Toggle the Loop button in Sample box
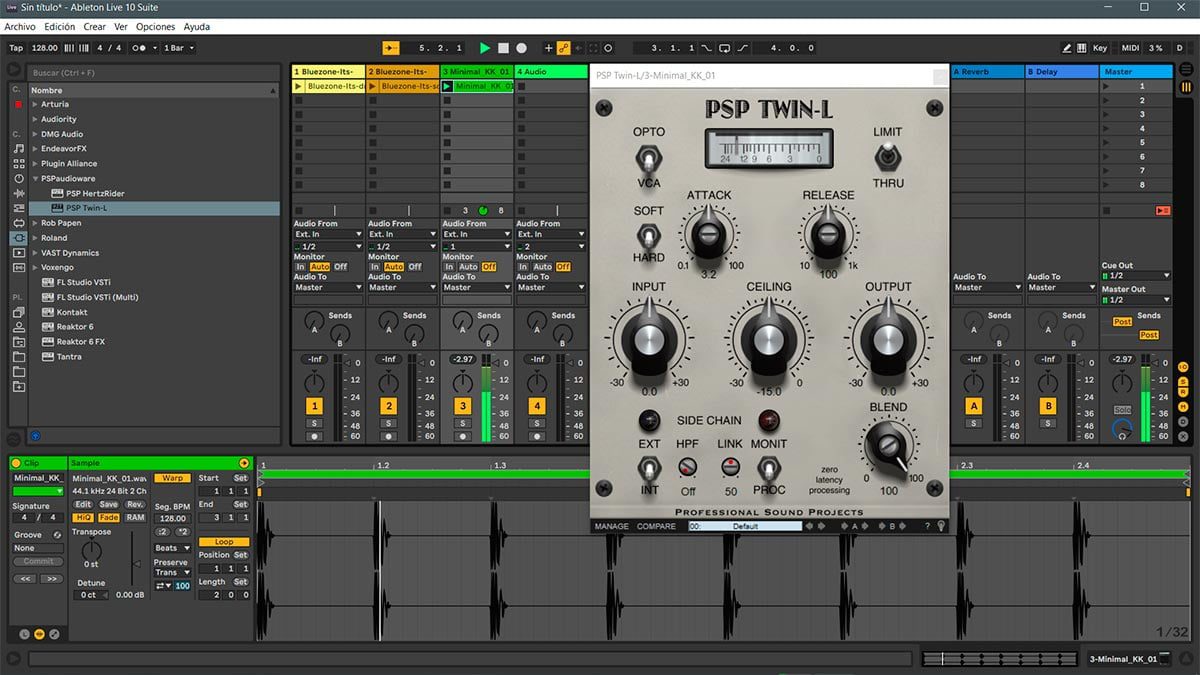 [x=224, y=542]
